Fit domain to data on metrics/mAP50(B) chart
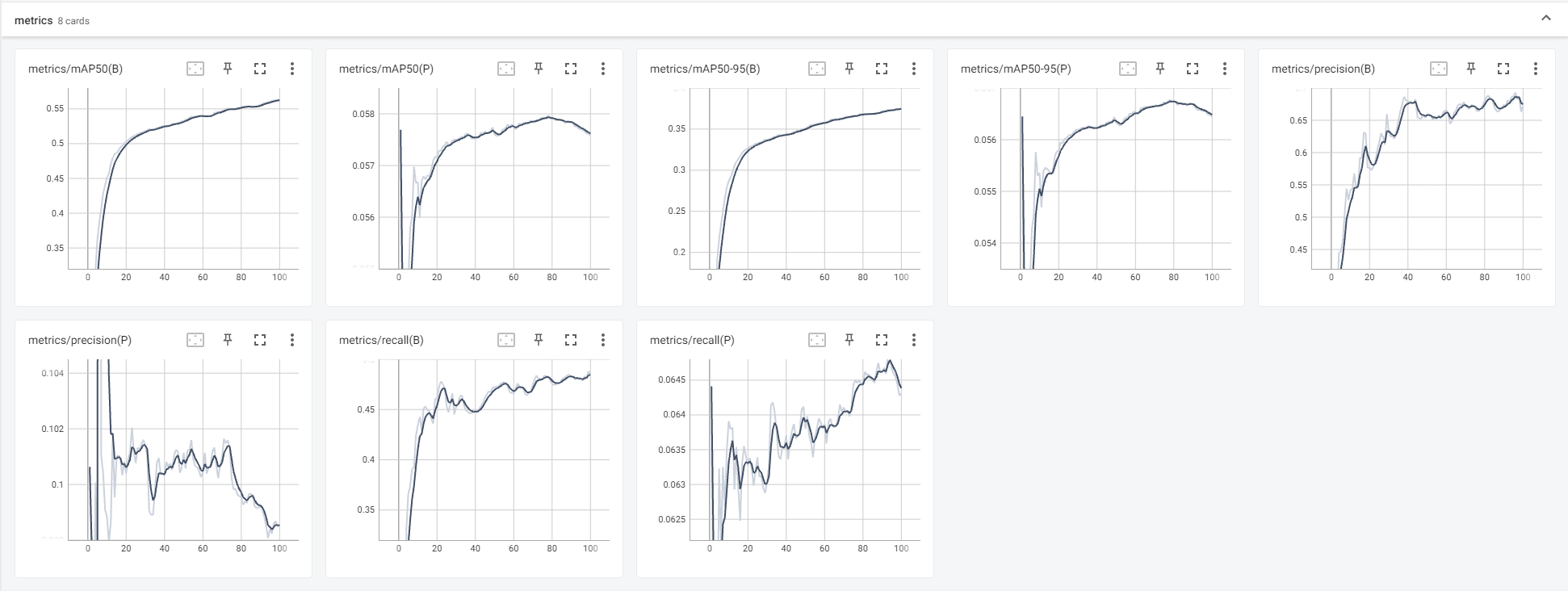 click(195, 69)
